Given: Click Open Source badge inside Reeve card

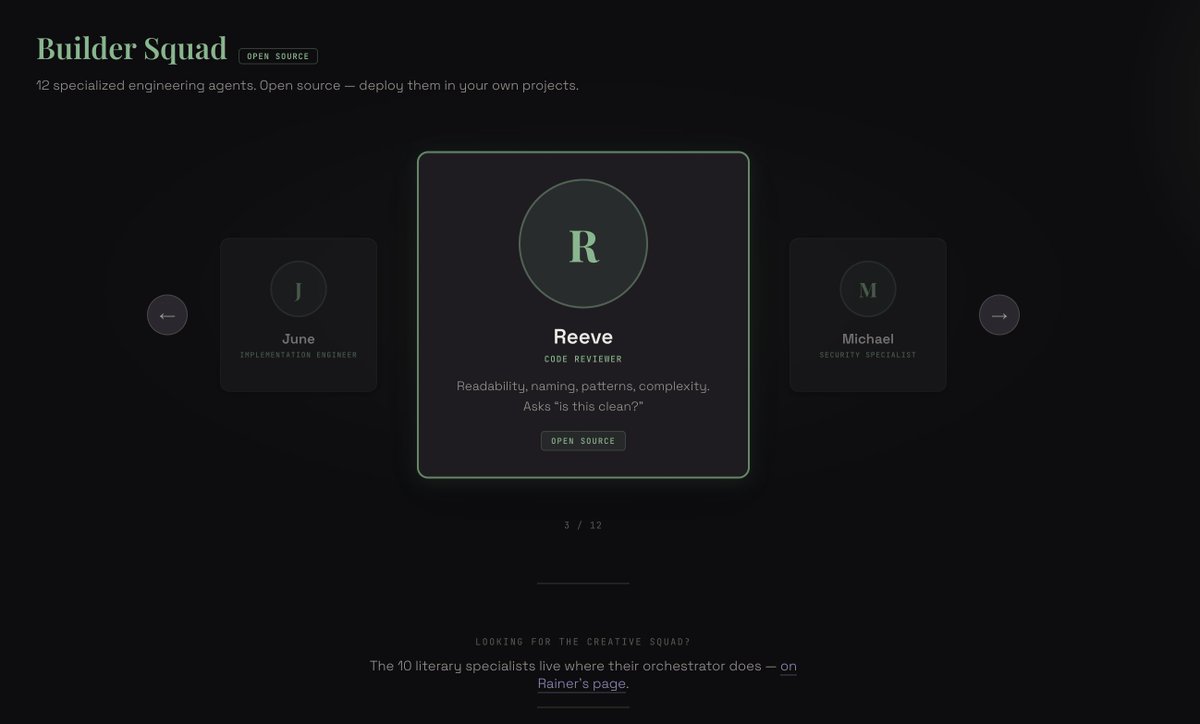Looking at the screenshot, I should [583, 441].
